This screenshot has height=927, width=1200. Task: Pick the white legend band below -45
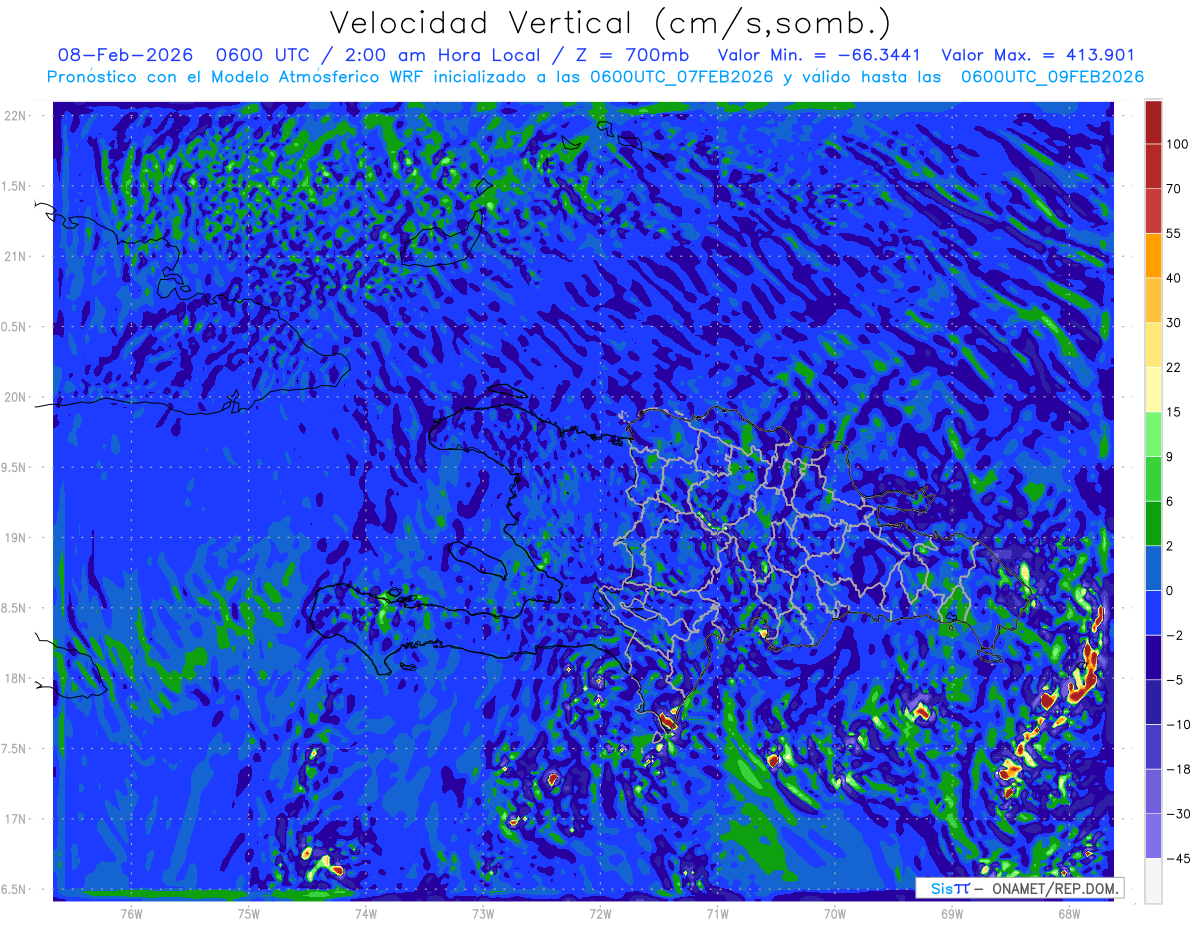(x=1153, y=880)
